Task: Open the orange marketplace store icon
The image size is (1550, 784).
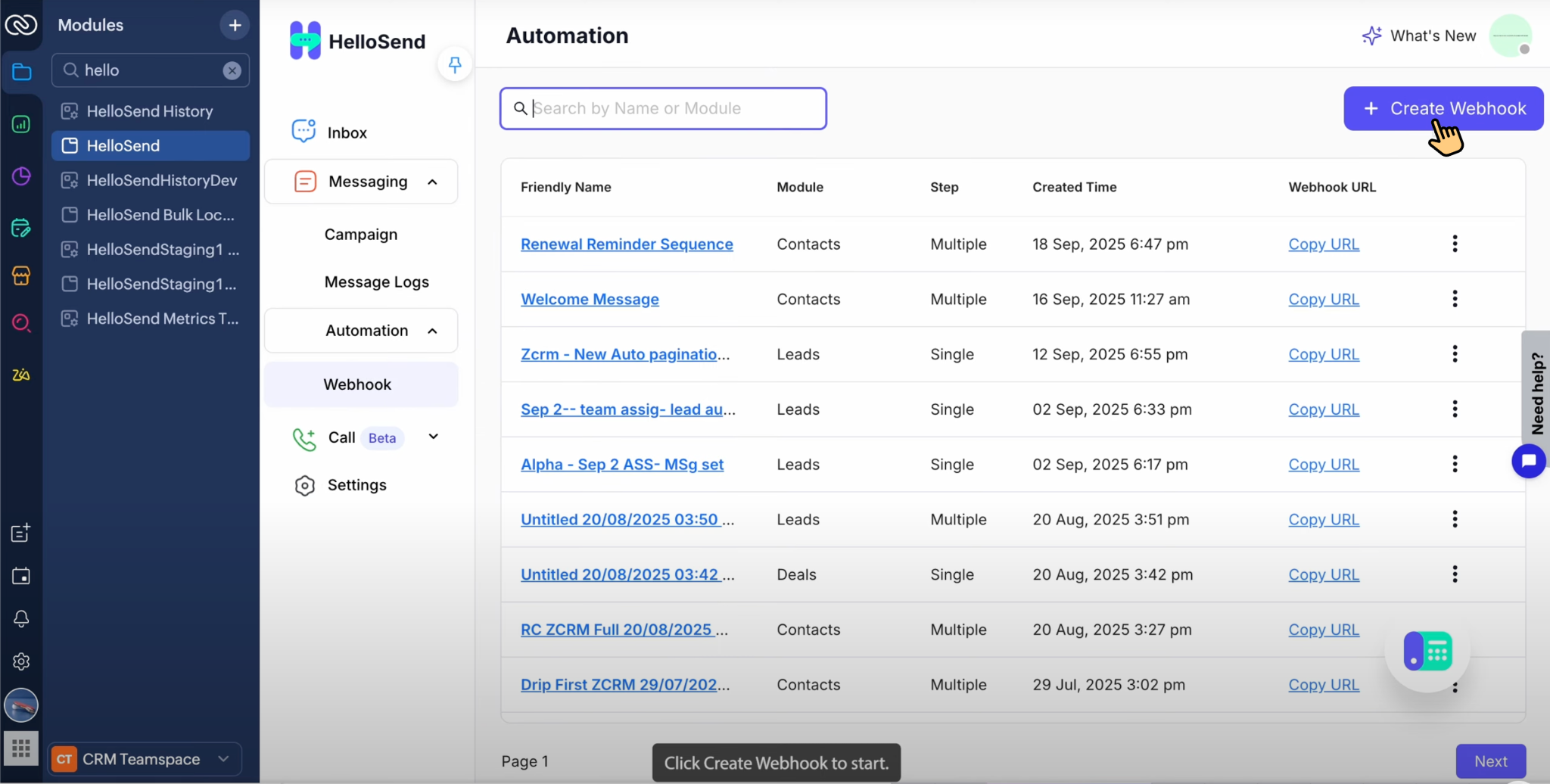Action: pos(21,276)
